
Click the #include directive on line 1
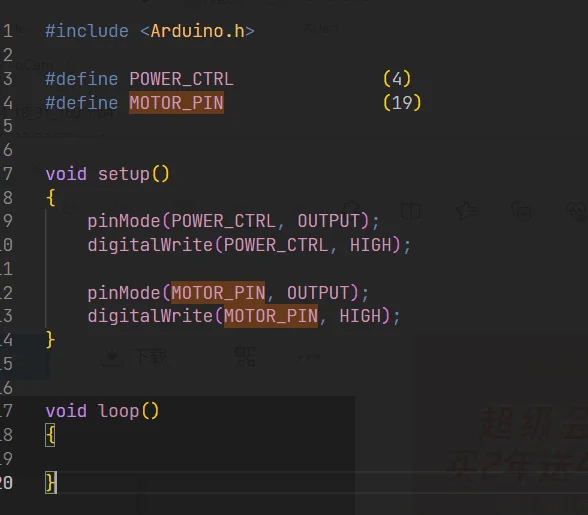87,31
